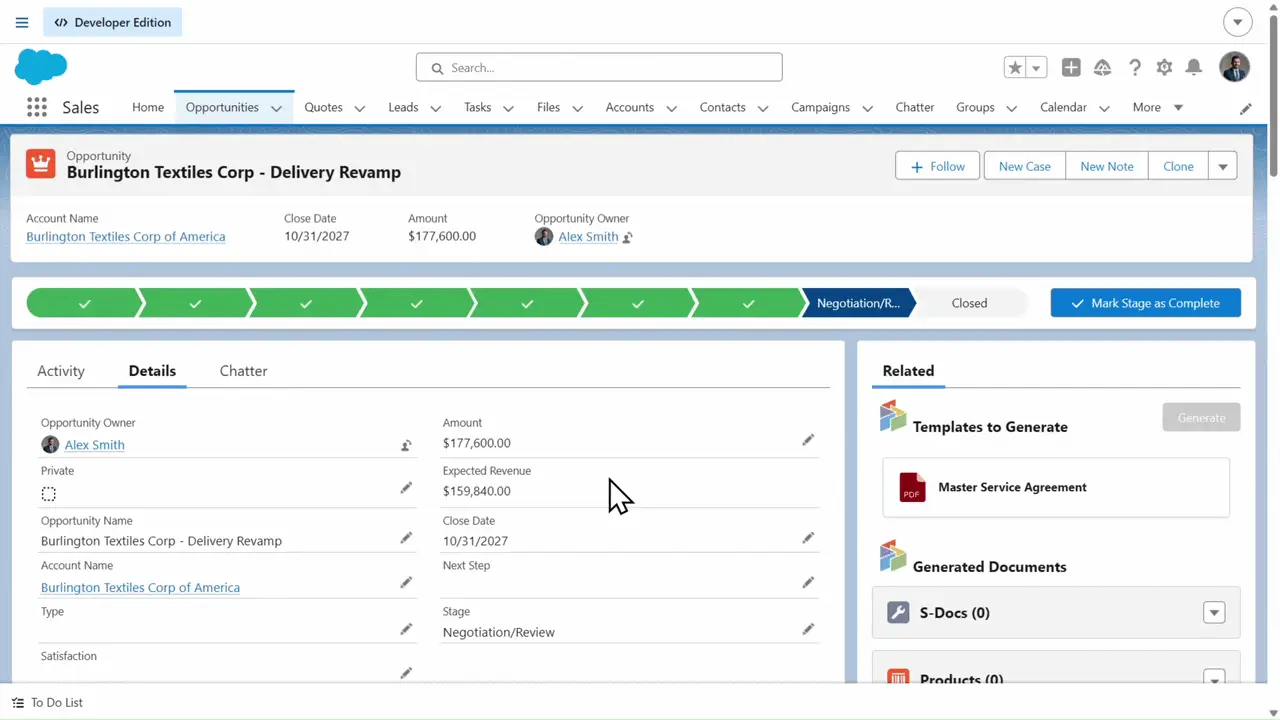Click the Help question mark icon

1134,68
